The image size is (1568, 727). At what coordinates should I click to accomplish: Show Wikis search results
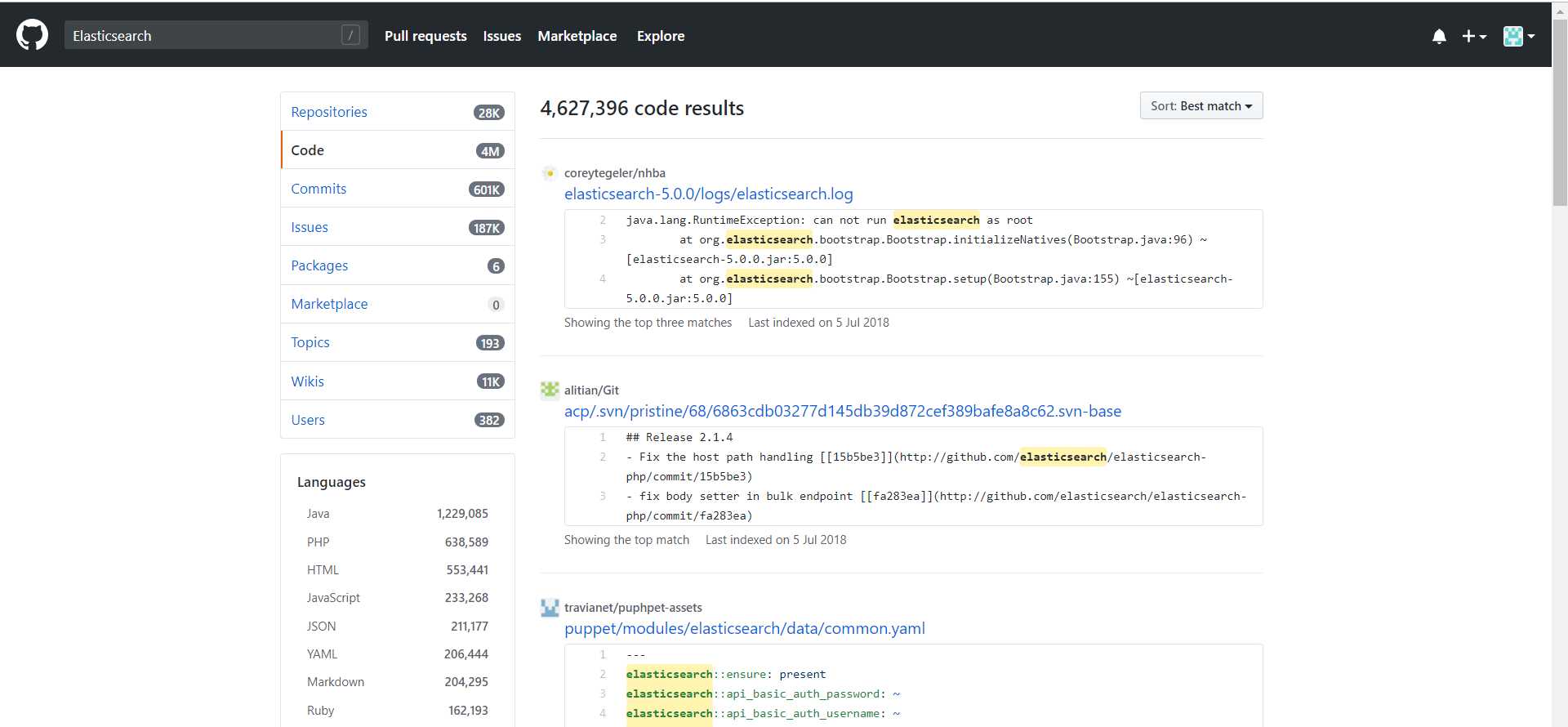click(398, 381)
